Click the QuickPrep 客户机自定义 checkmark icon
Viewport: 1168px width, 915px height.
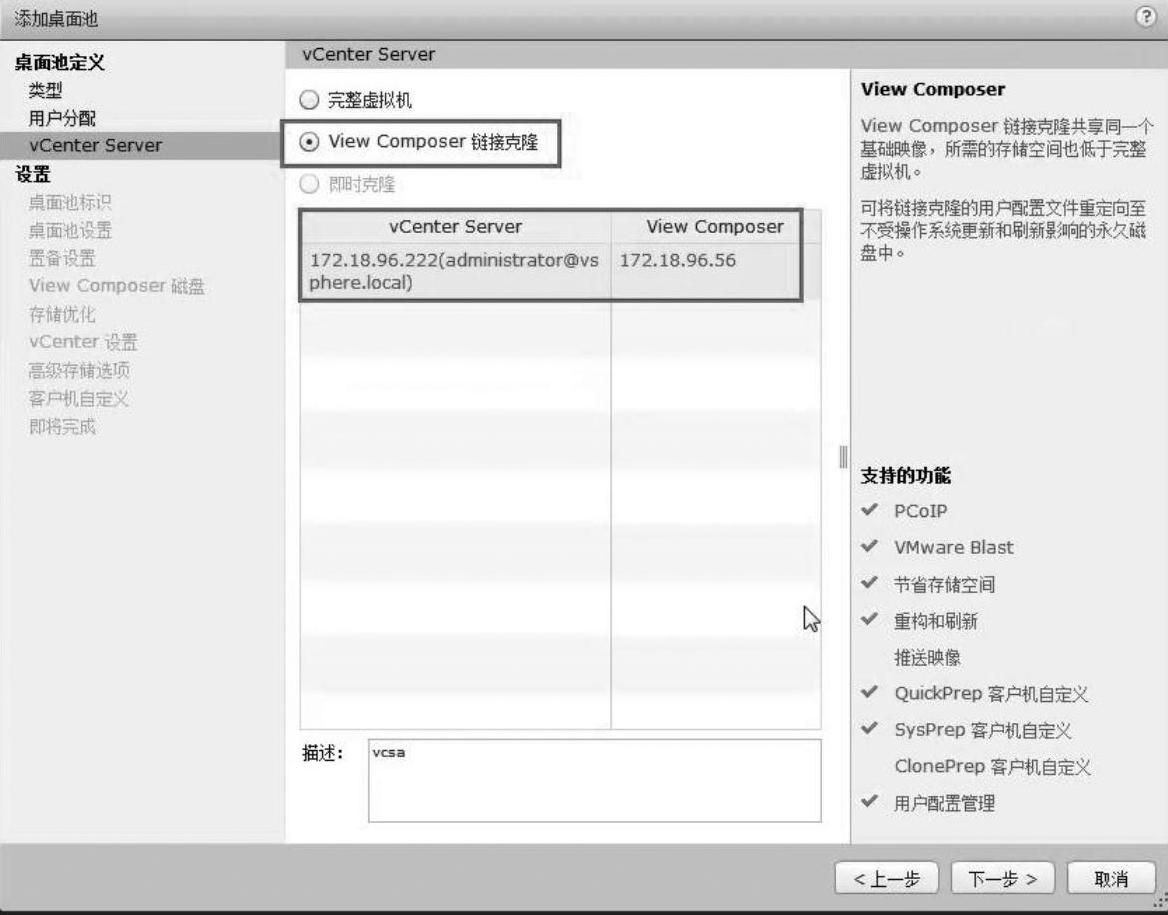point(869,691)
